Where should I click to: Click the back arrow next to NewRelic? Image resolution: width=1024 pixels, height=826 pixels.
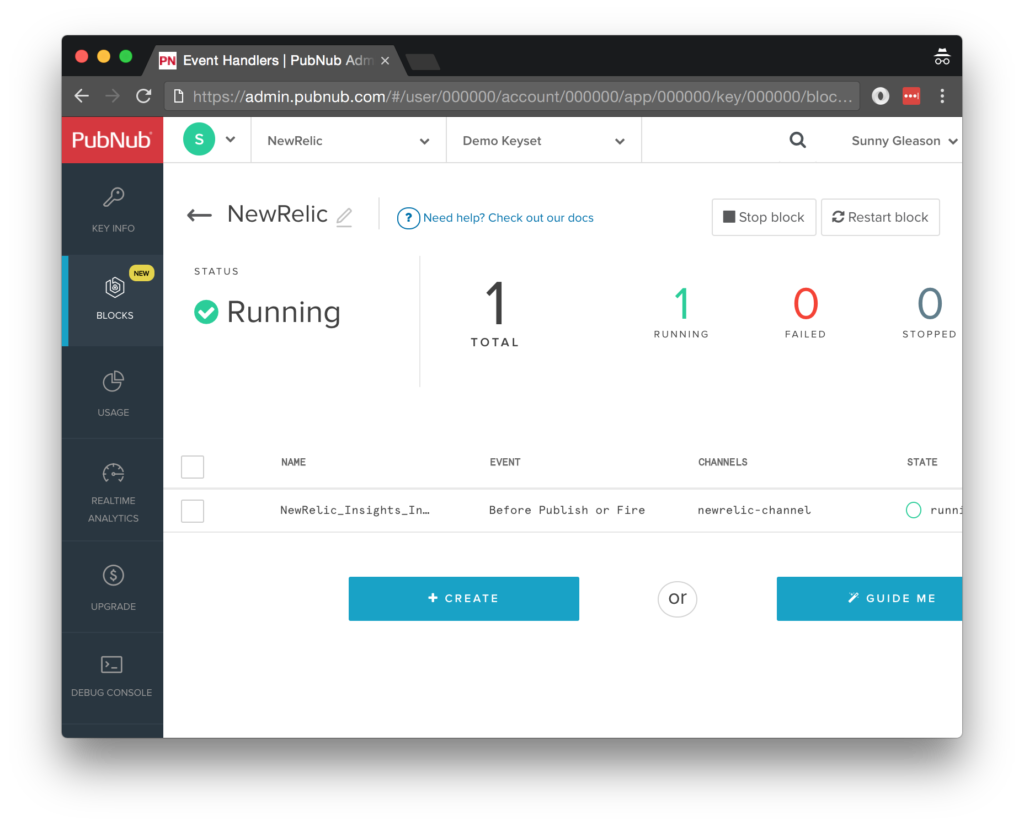coord(198,214)
